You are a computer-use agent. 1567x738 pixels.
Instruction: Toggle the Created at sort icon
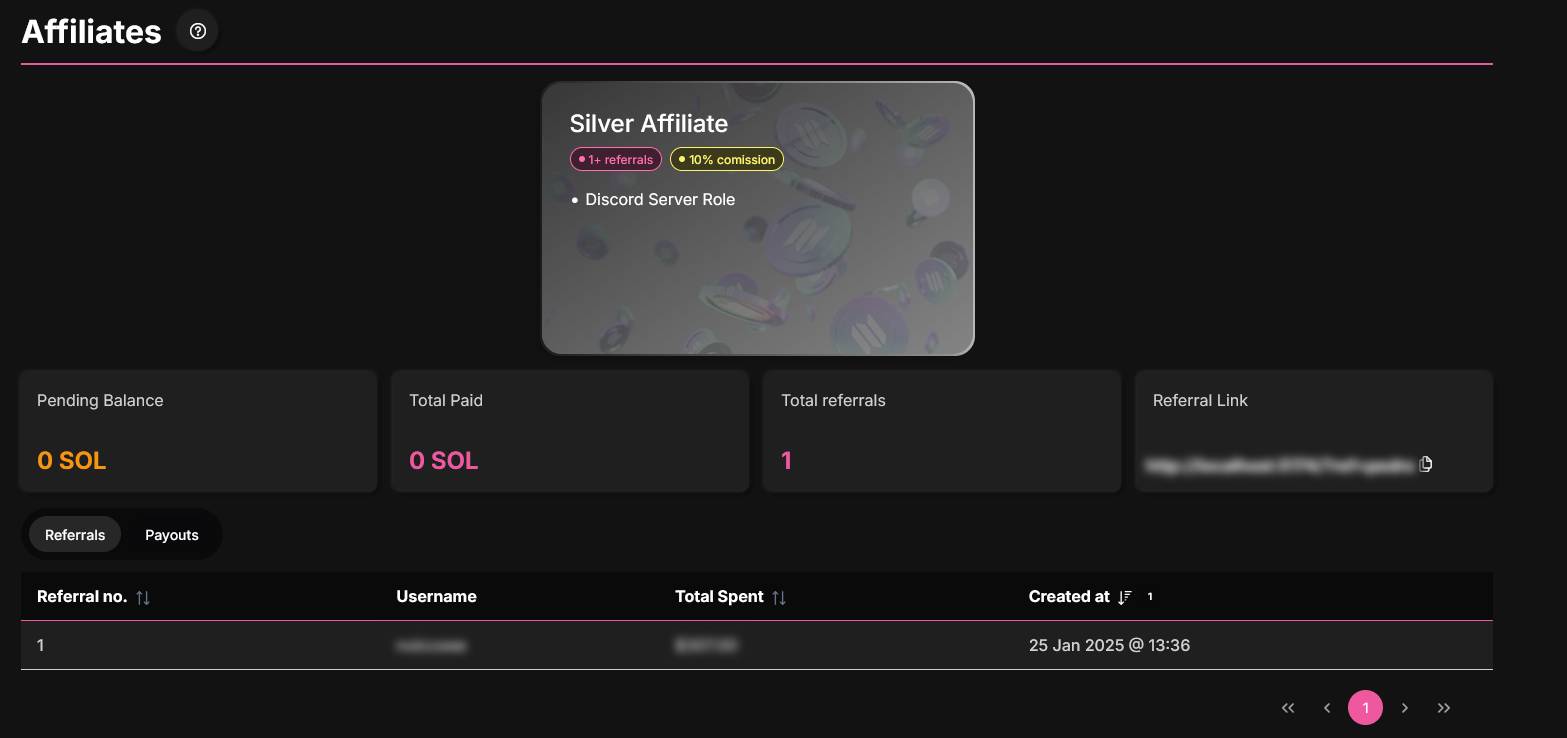(1125, 597)
